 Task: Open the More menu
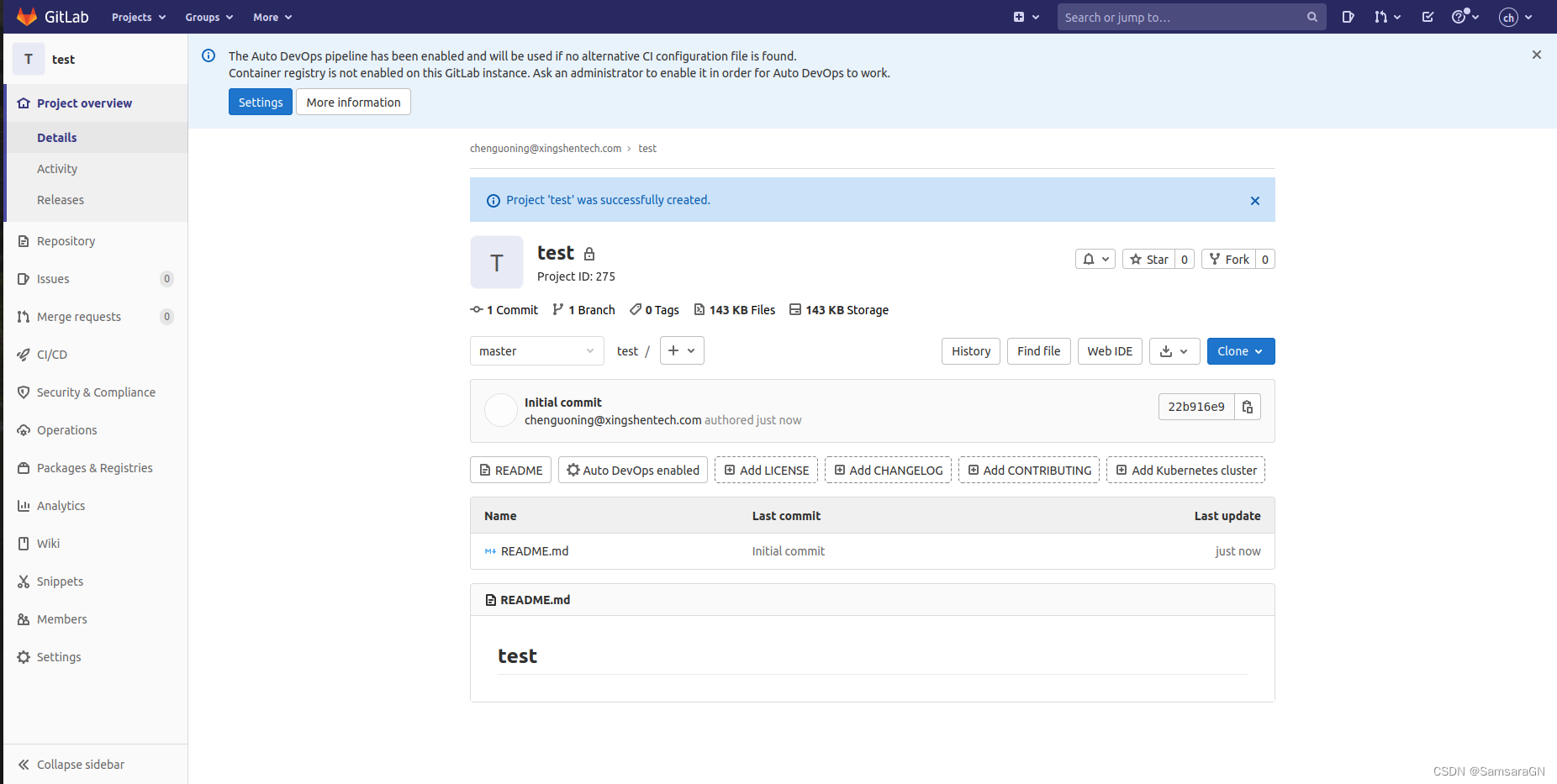(272, 17)
